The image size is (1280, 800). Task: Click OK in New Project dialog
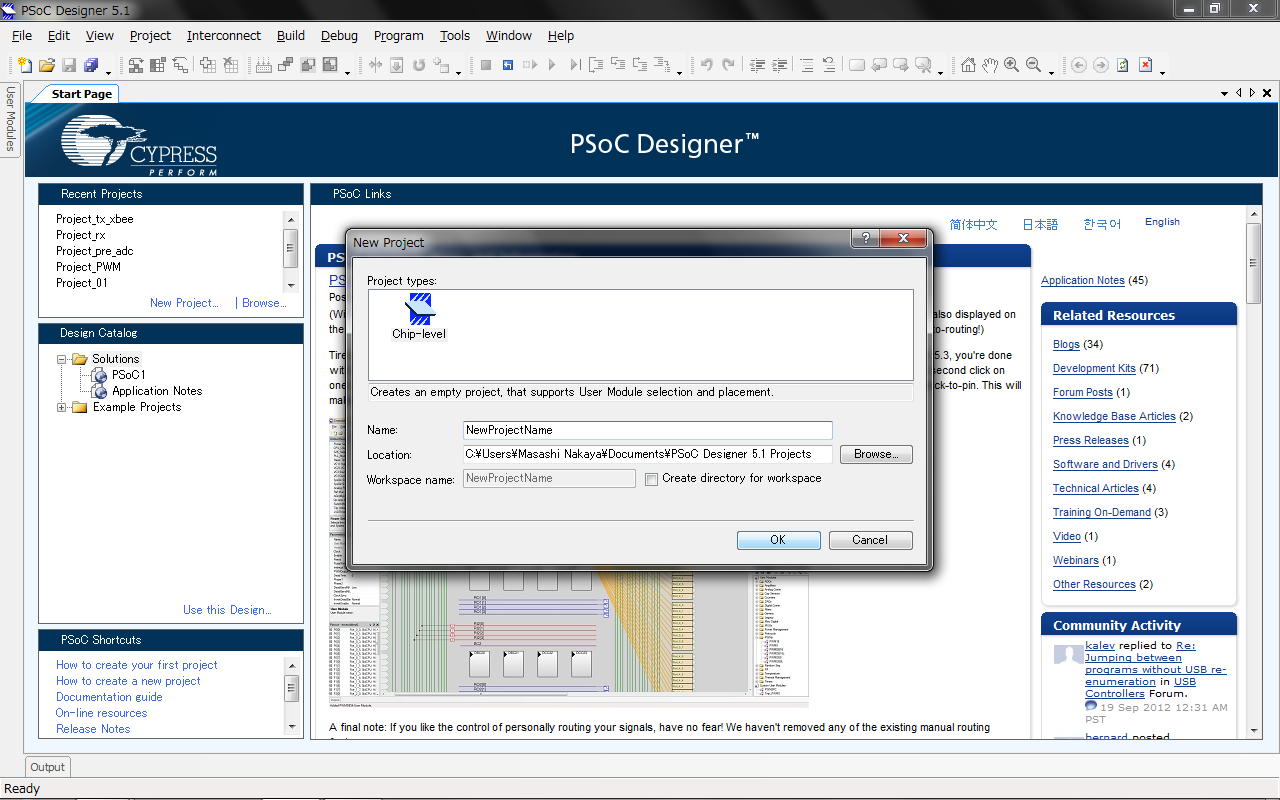click(x=778, y=540)
